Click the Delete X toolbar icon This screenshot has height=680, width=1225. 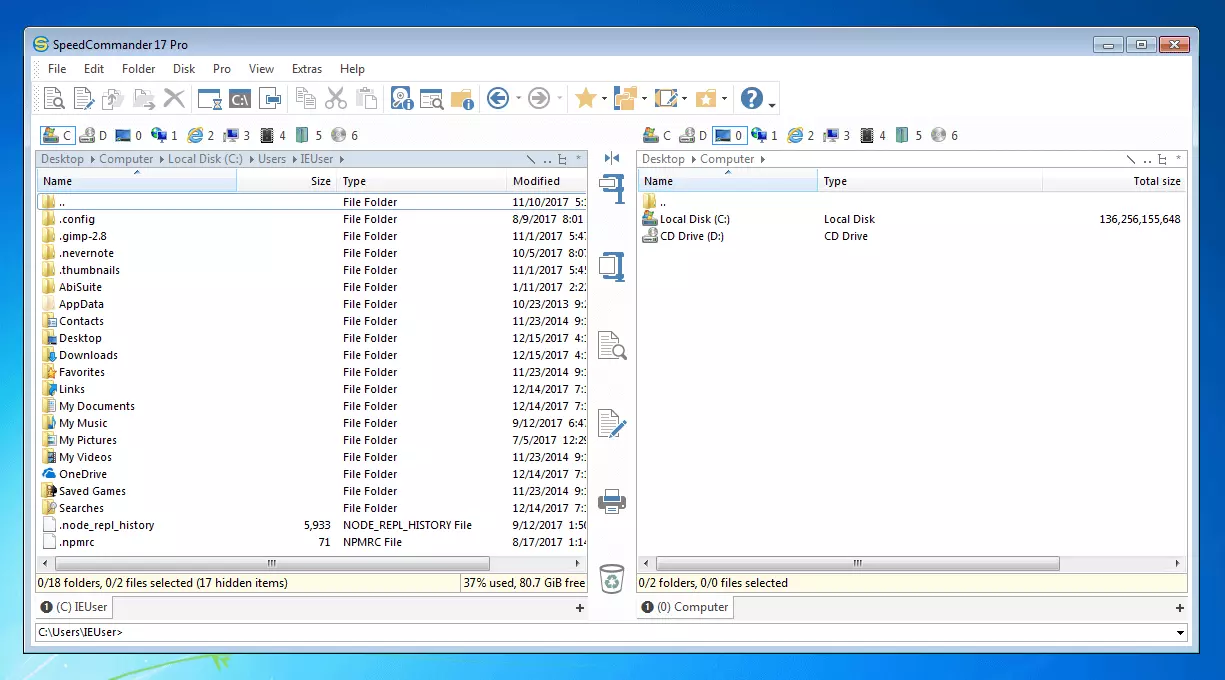point(175,98)
